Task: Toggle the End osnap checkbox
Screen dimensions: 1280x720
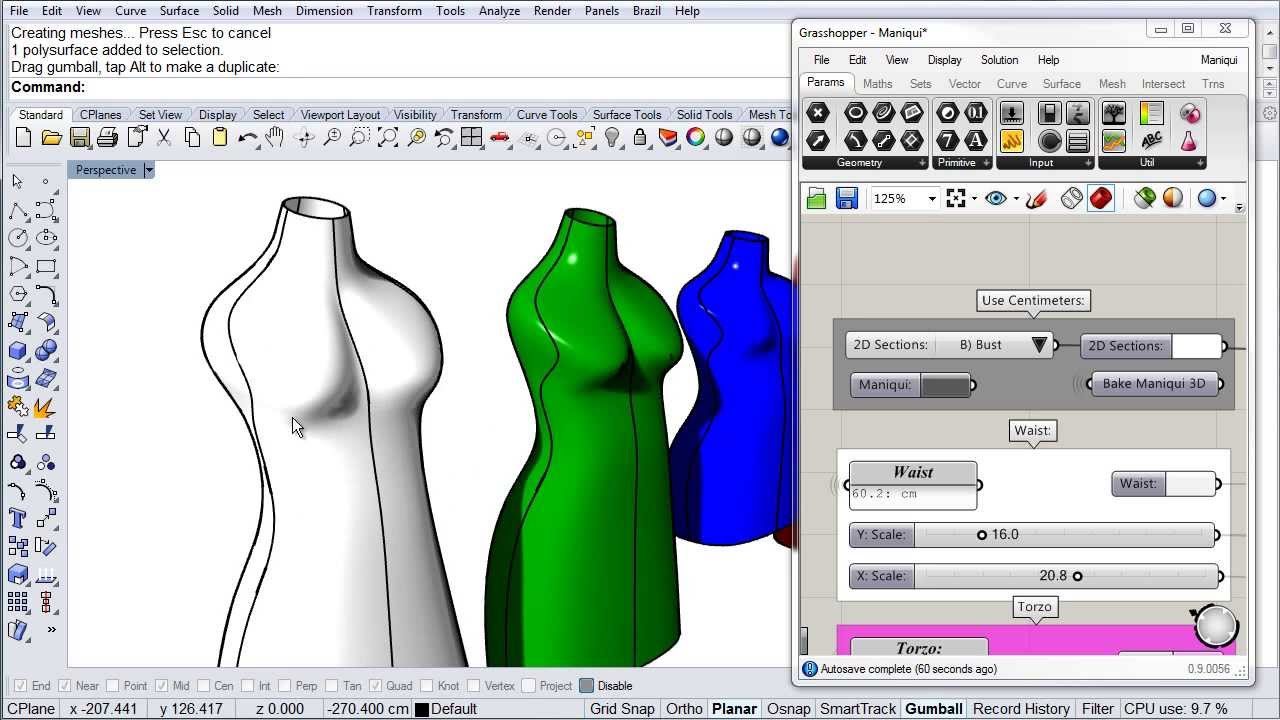Action: tap(20, 686)
